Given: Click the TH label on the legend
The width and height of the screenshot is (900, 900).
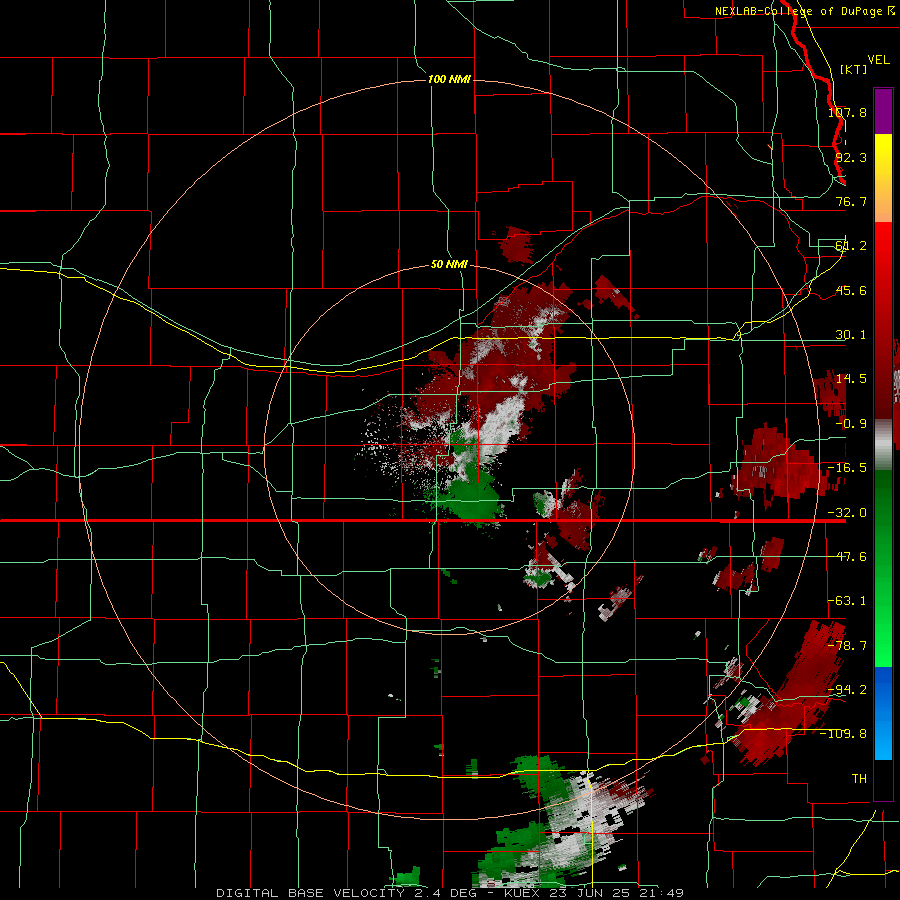Looking at the screenshot, I should 859,778.
